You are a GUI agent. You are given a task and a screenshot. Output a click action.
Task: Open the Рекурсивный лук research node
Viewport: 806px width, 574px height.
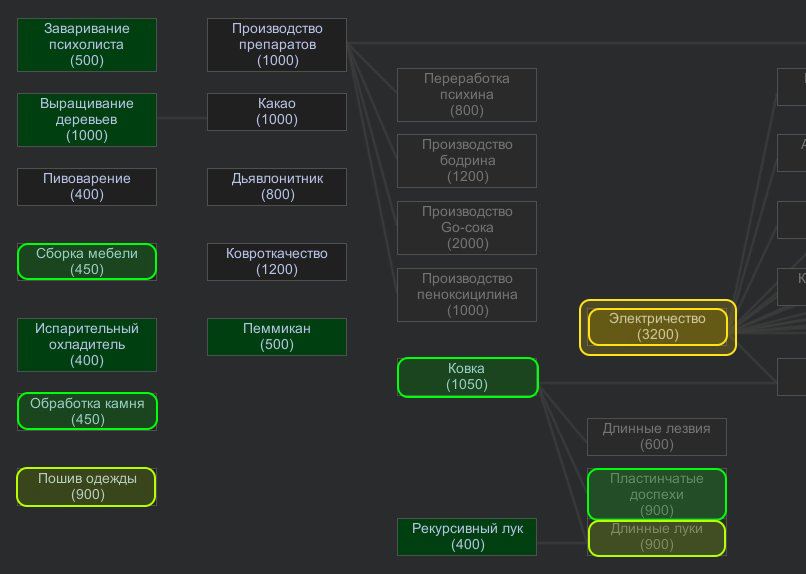tap(467, 536)
